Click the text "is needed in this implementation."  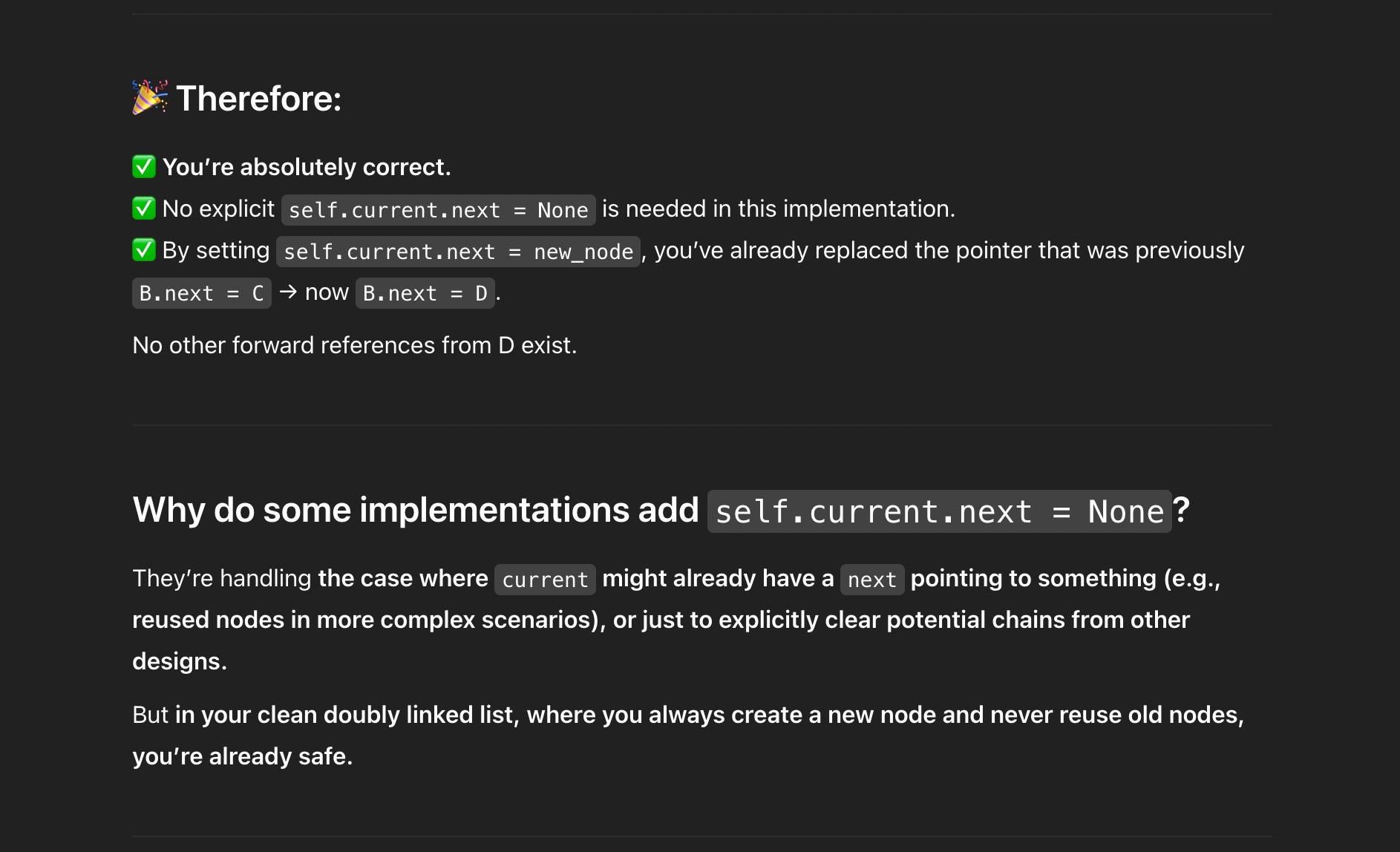(x=779, y=209)
